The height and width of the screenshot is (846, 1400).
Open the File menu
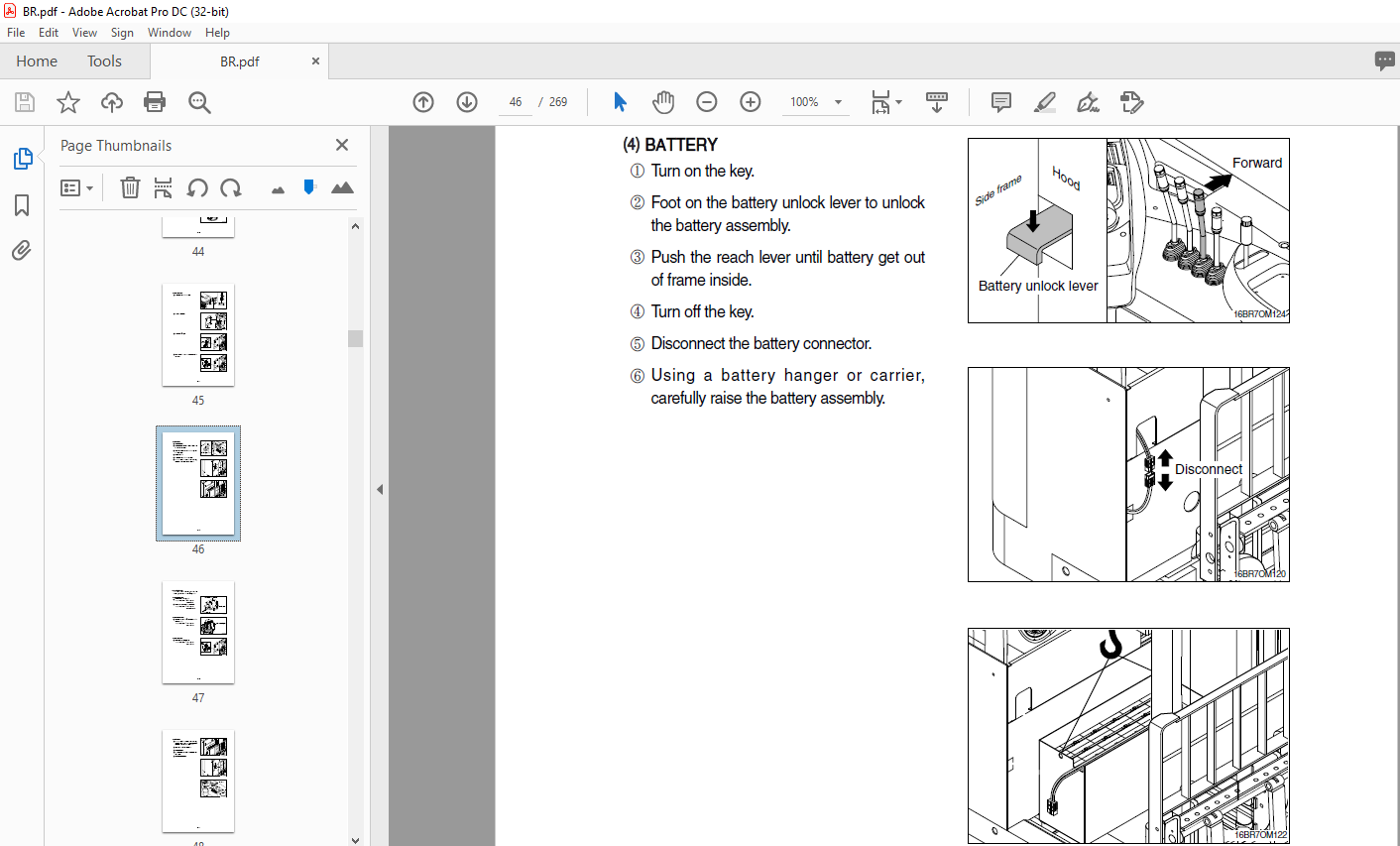(16, 33)
